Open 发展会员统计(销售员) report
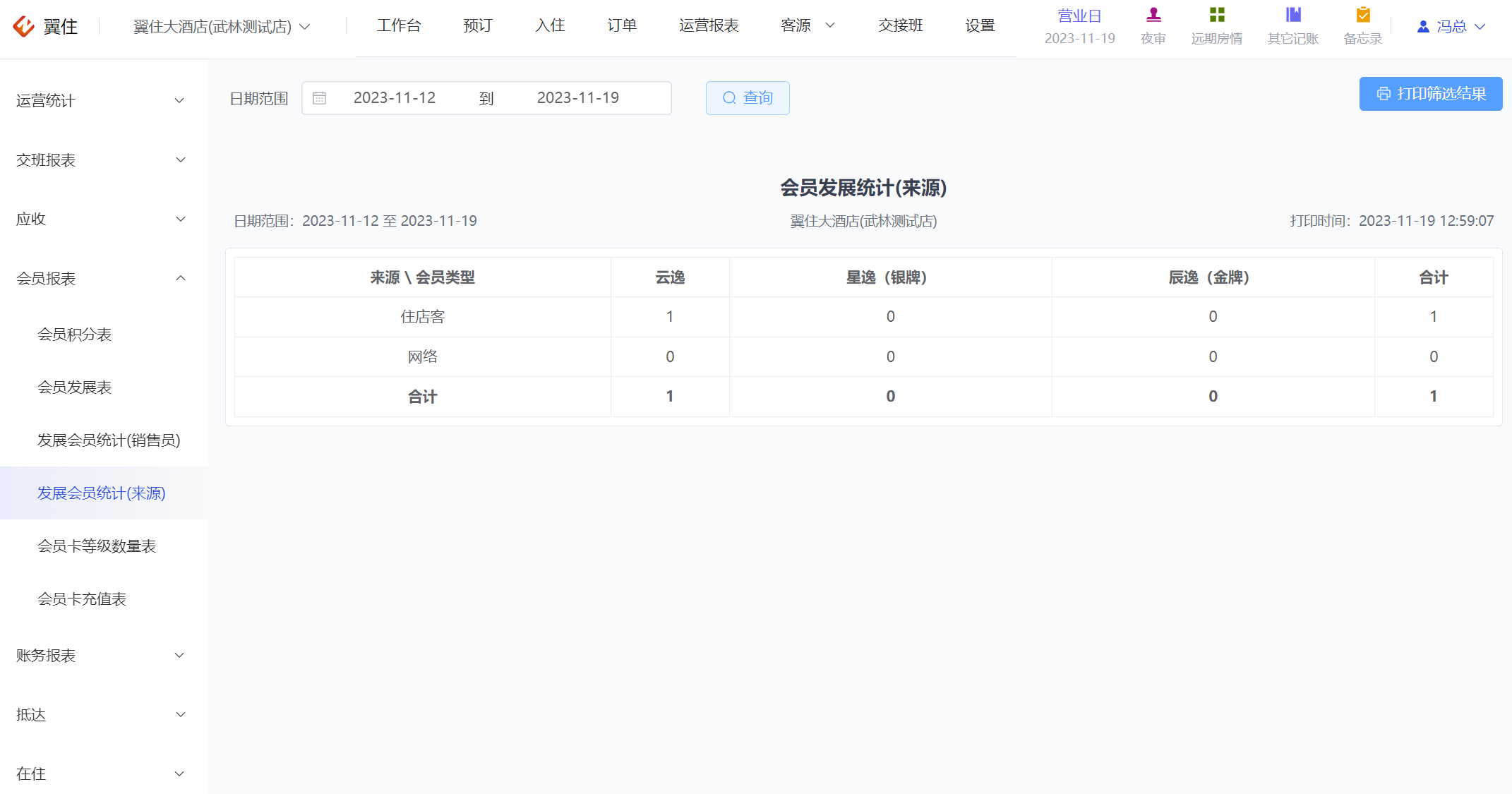This screenshot has width=1512, height=794. click(x=104, y=440)
